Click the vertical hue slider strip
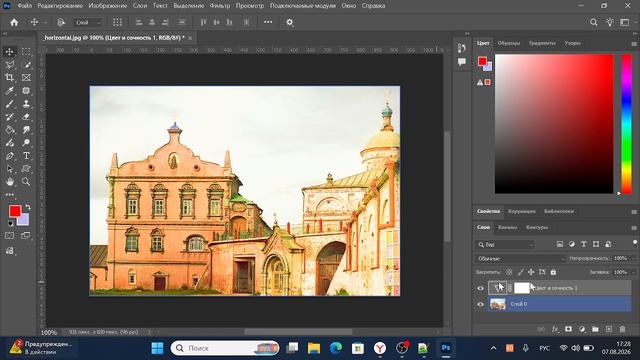640x360 pixels. [x=627, y=124]
